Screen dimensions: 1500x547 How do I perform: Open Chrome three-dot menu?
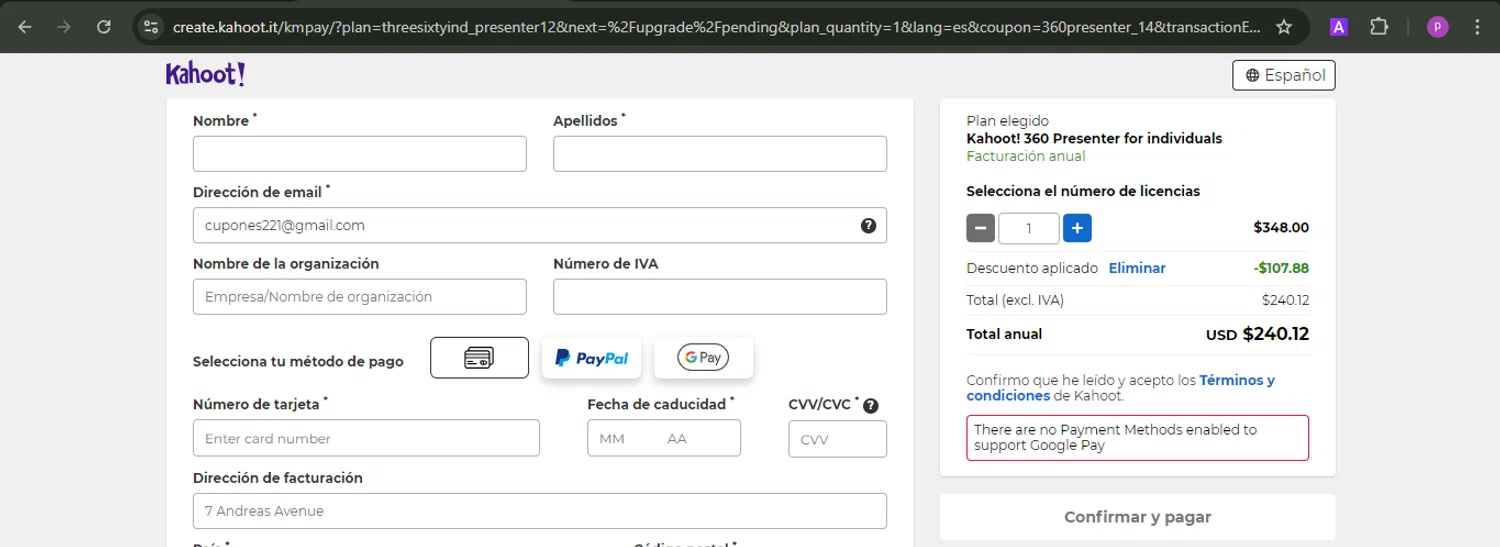click(x=1477, y=27)
